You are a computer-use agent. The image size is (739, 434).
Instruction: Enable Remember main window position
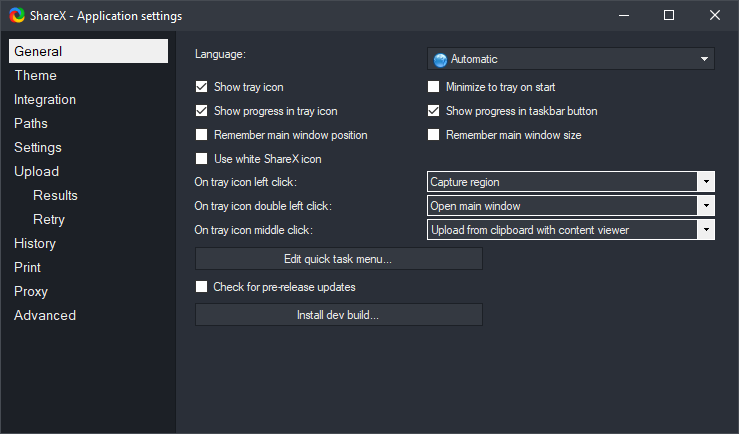click(202, 135)
